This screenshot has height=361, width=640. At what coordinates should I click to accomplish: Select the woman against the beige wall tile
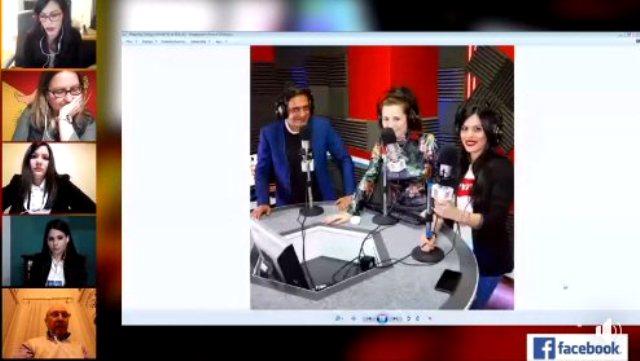click(x=49, y=178)
